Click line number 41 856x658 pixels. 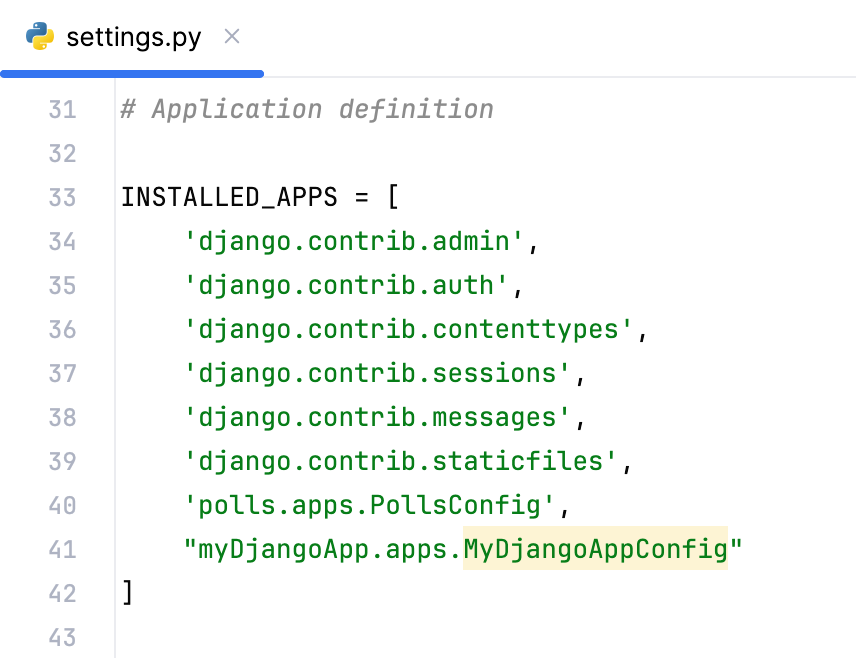click(62, 549)
